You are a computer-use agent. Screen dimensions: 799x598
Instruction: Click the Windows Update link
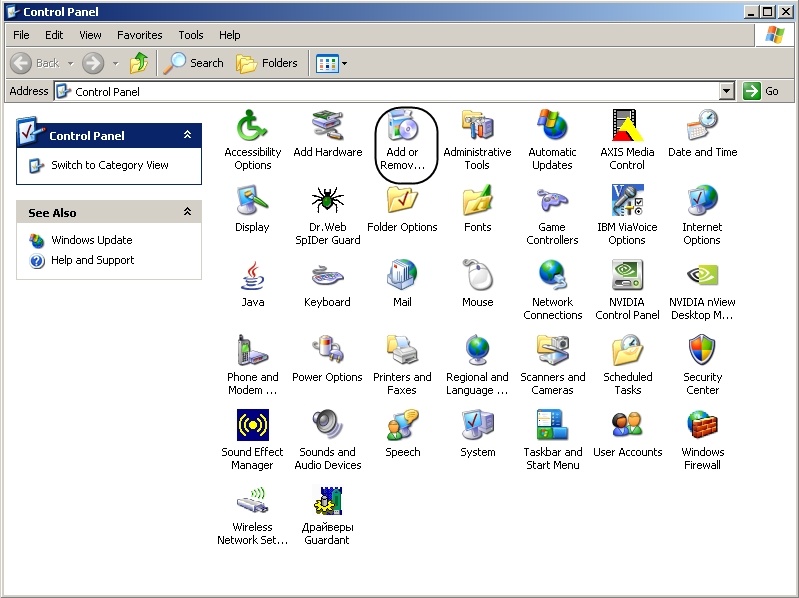click(91, 240)
